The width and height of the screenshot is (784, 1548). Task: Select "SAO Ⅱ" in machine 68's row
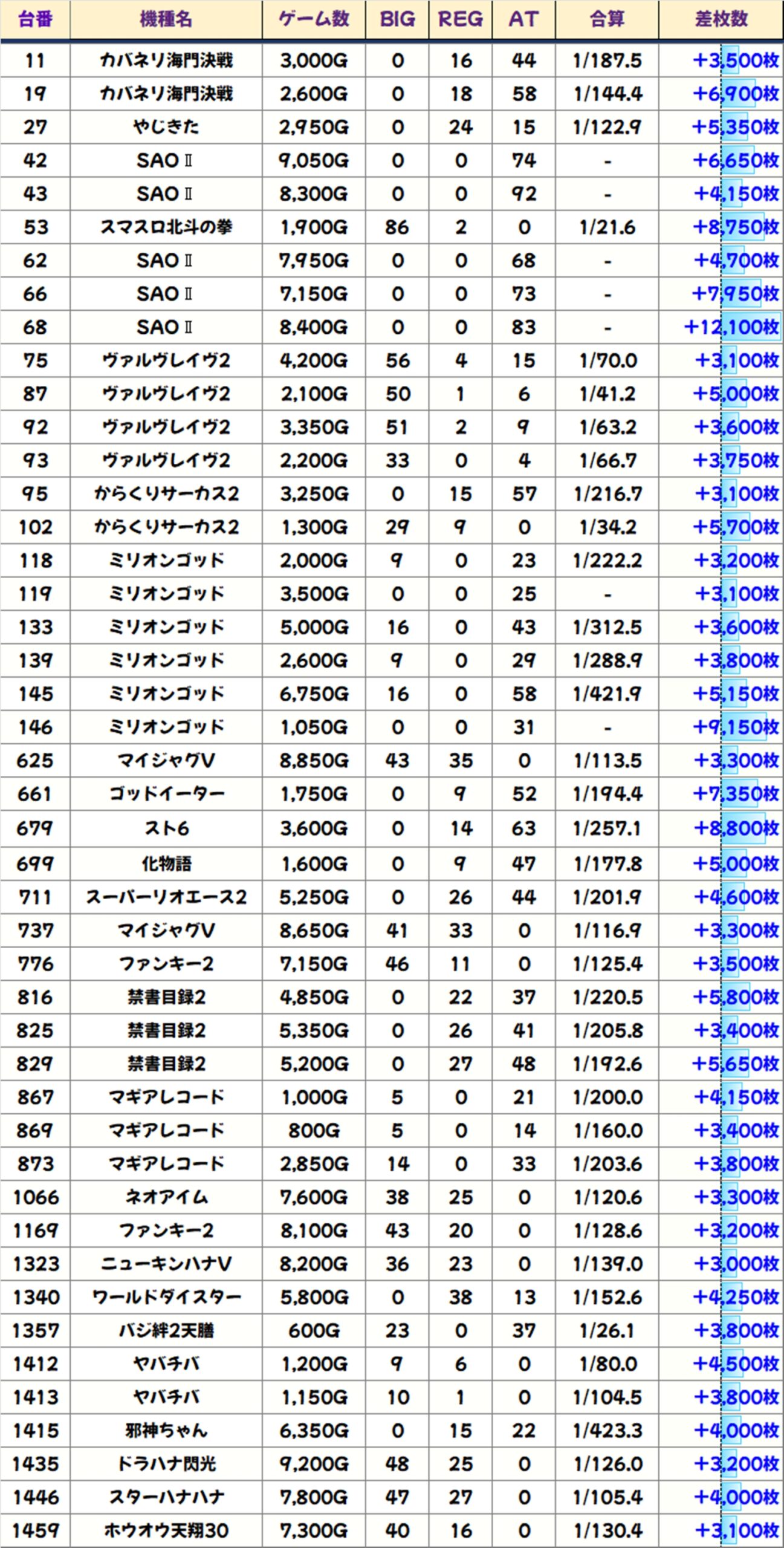[166, 327]
